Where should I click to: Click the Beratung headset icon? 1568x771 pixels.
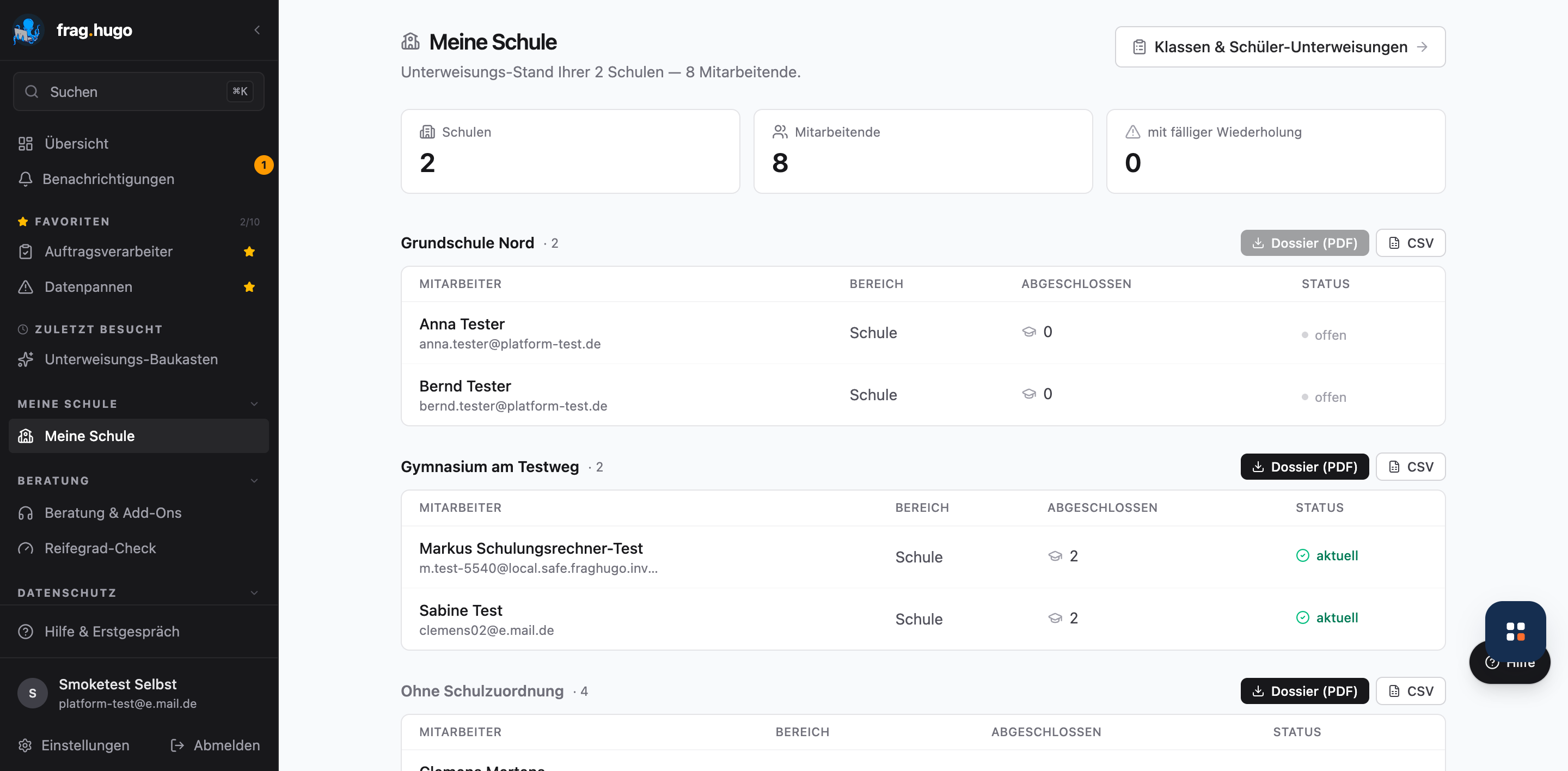(x=26, y=512)
